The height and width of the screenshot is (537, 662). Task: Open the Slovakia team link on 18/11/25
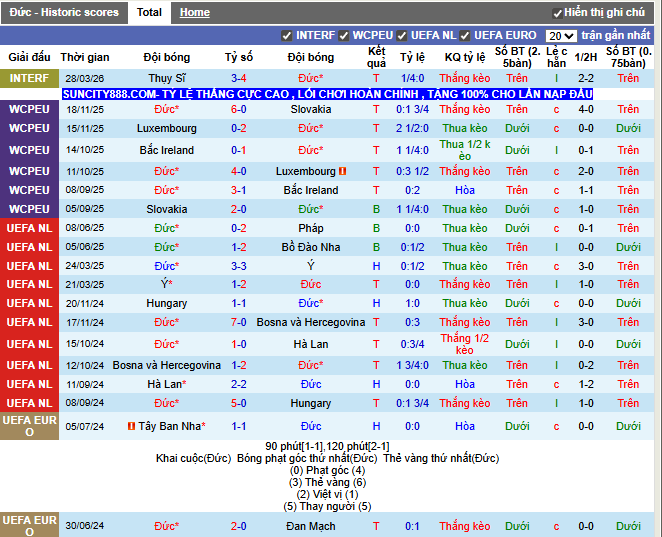coord(311,109)
